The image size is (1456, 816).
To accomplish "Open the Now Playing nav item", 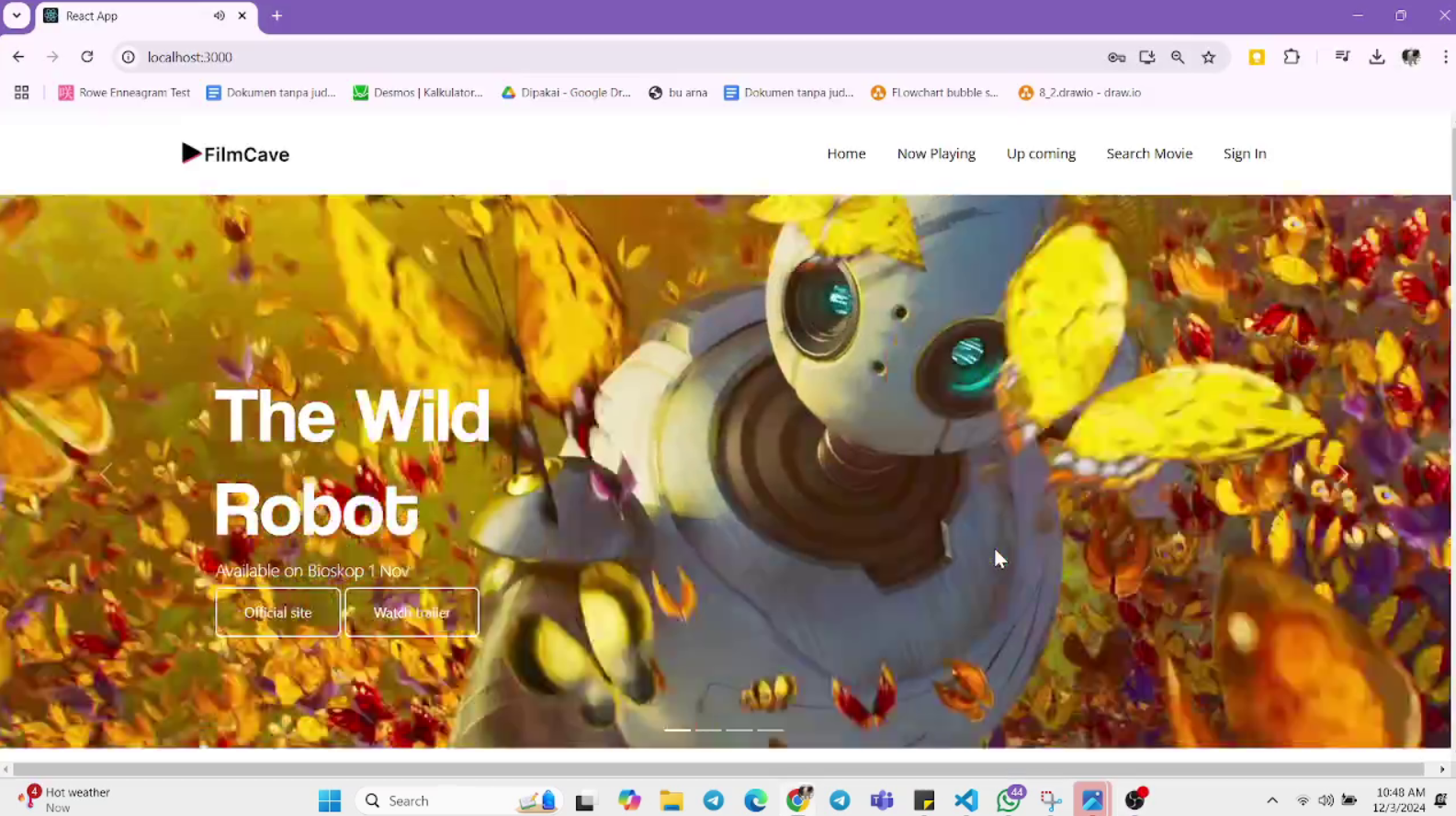I will pyautogui.click(x=935, y=153).
